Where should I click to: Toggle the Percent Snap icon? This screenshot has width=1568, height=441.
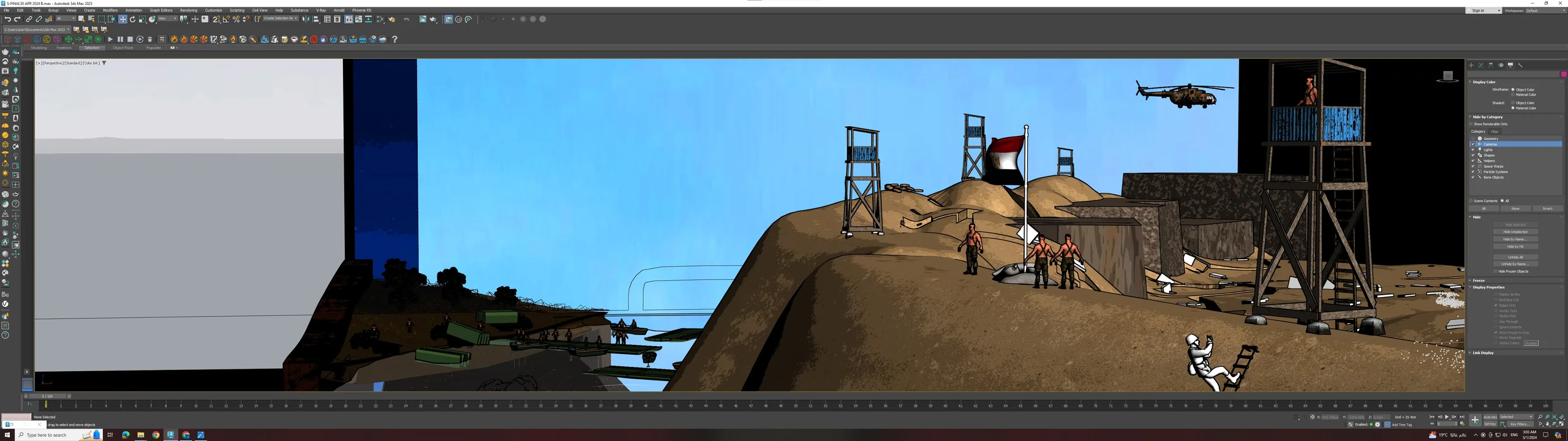(236, 19)
